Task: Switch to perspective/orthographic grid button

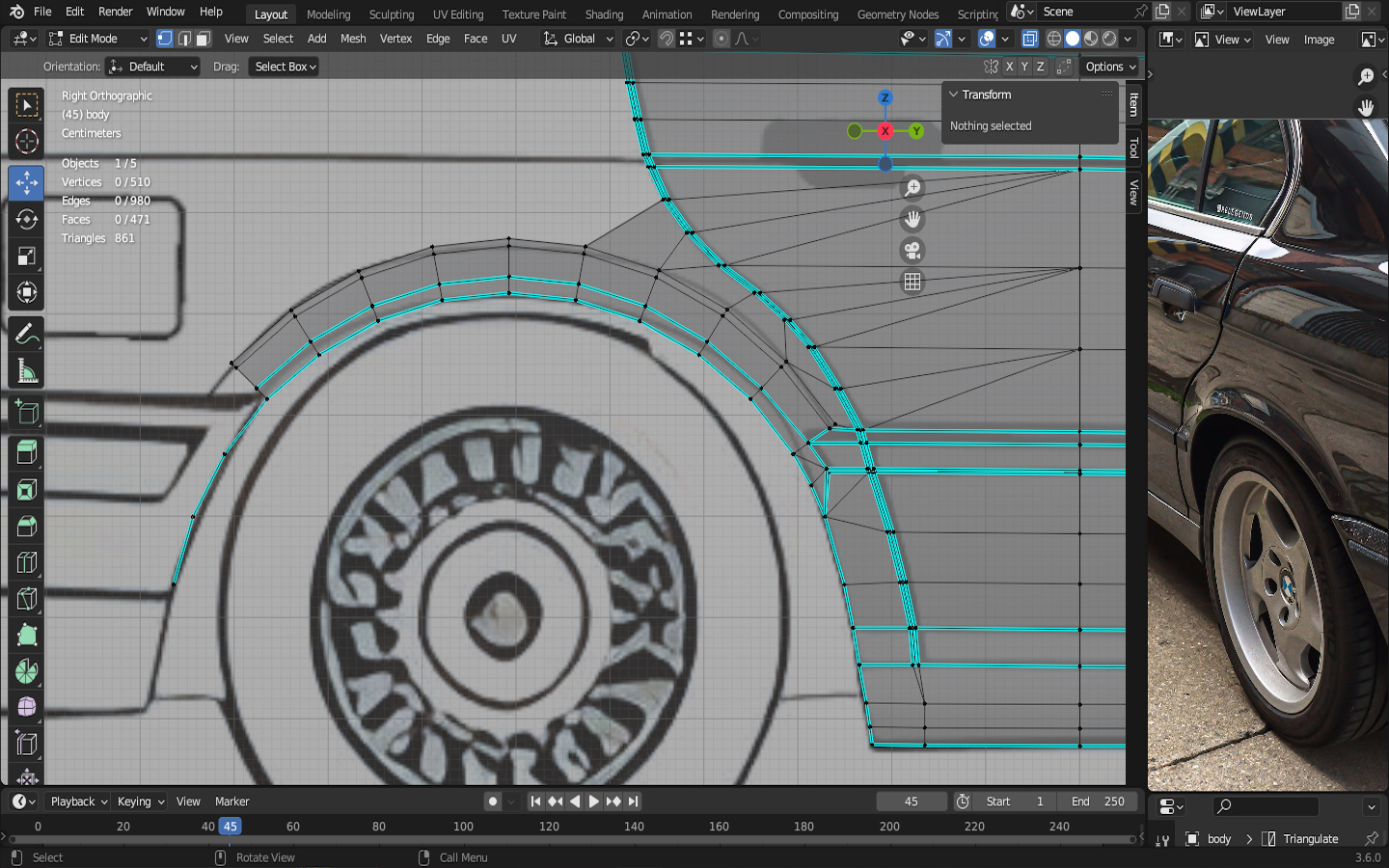Action: click(912, 282)
